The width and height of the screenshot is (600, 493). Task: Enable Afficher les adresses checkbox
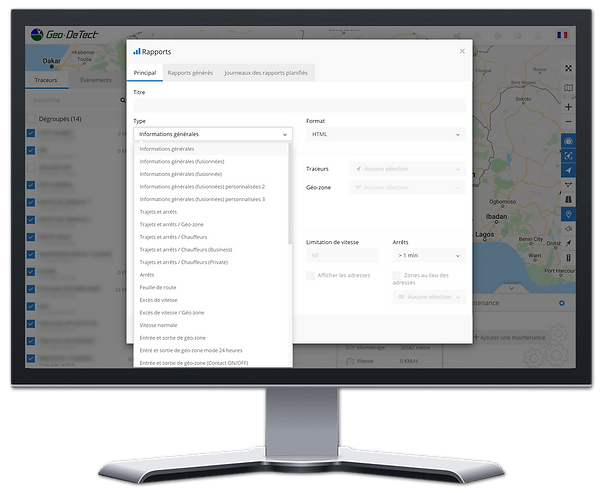point(310,275)
